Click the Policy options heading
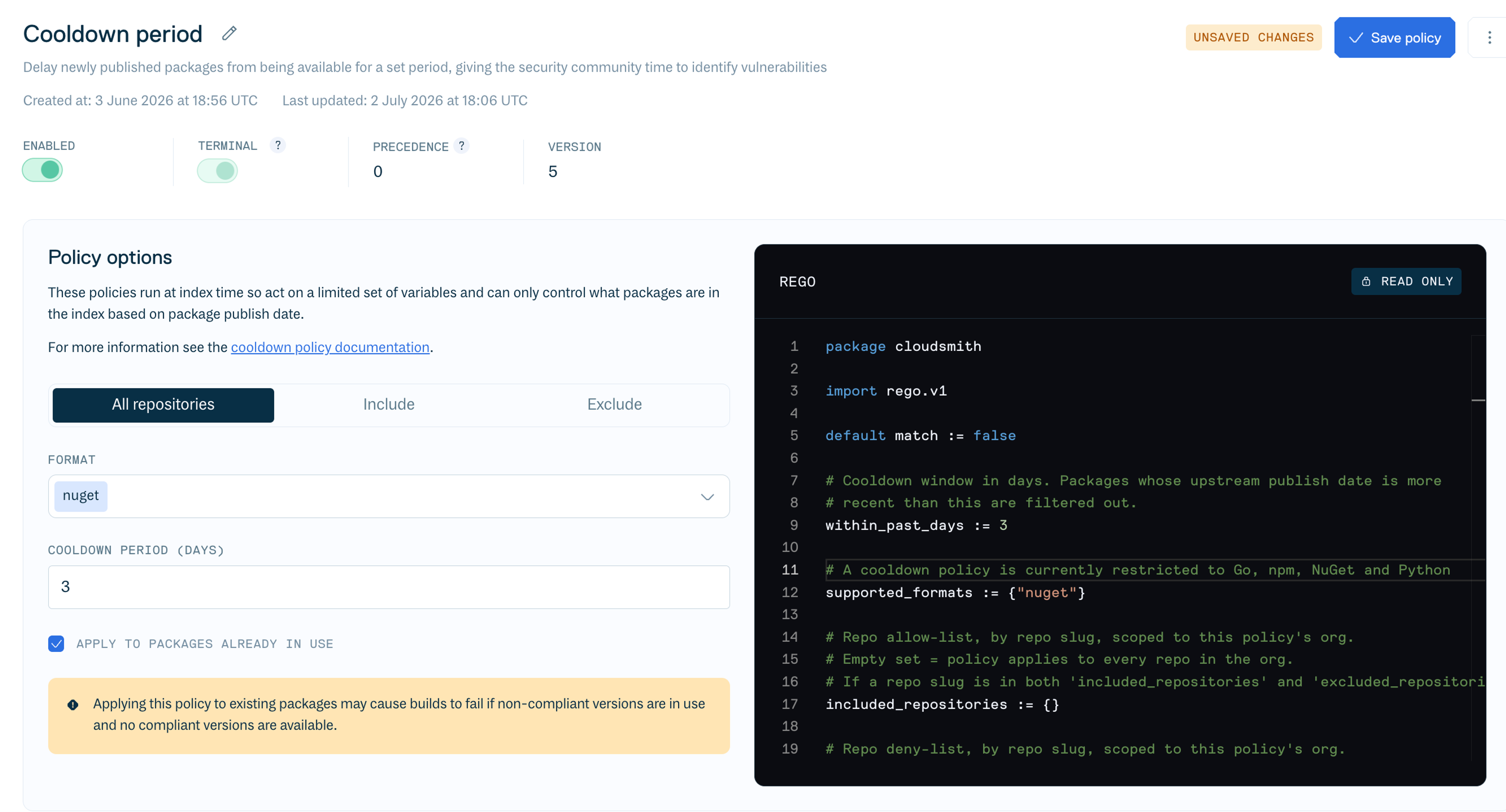 pos(110,257)
